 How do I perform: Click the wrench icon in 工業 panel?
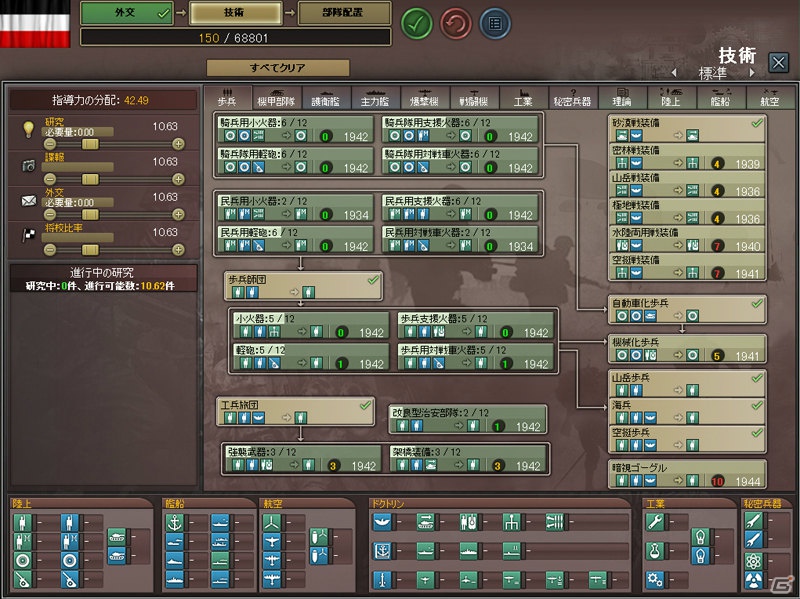click(655, 522)
